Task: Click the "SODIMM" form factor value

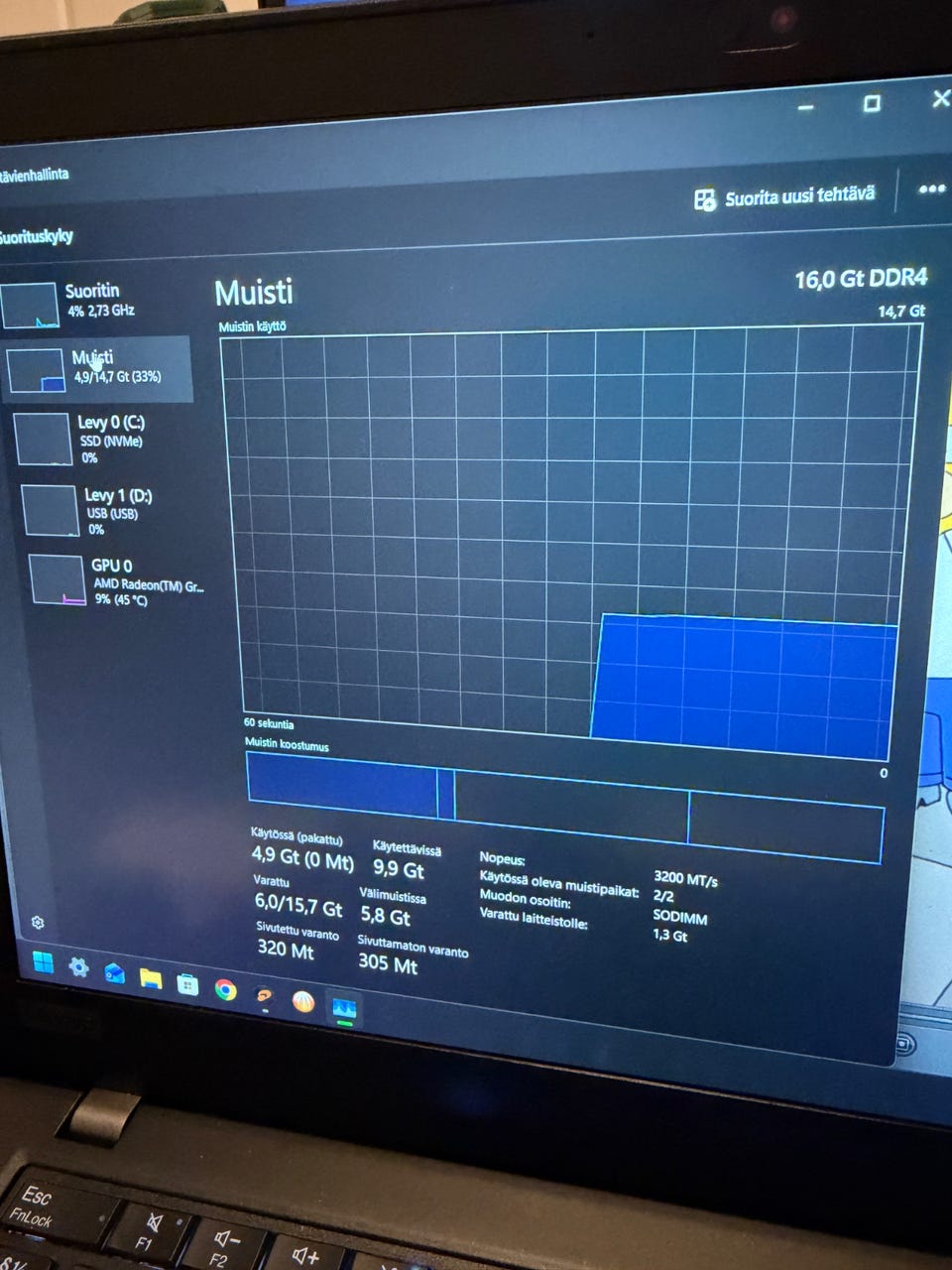Action: 679,917
